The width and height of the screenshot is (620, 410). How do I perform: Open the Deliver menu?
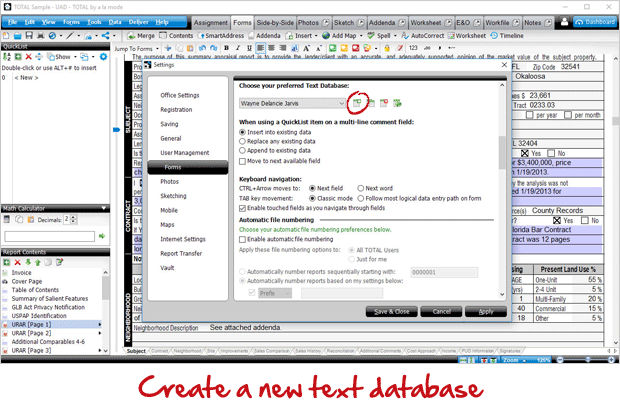point(138,22)
